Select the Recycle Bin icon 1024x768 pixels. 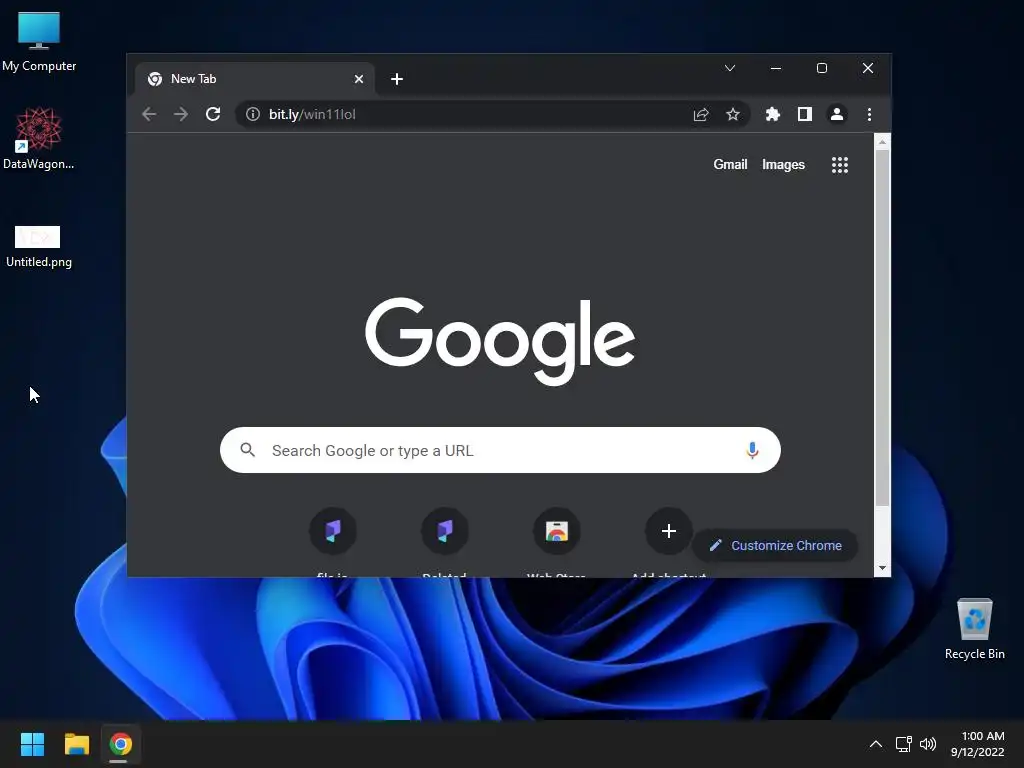pyautogui.click(x=974, y=629)
